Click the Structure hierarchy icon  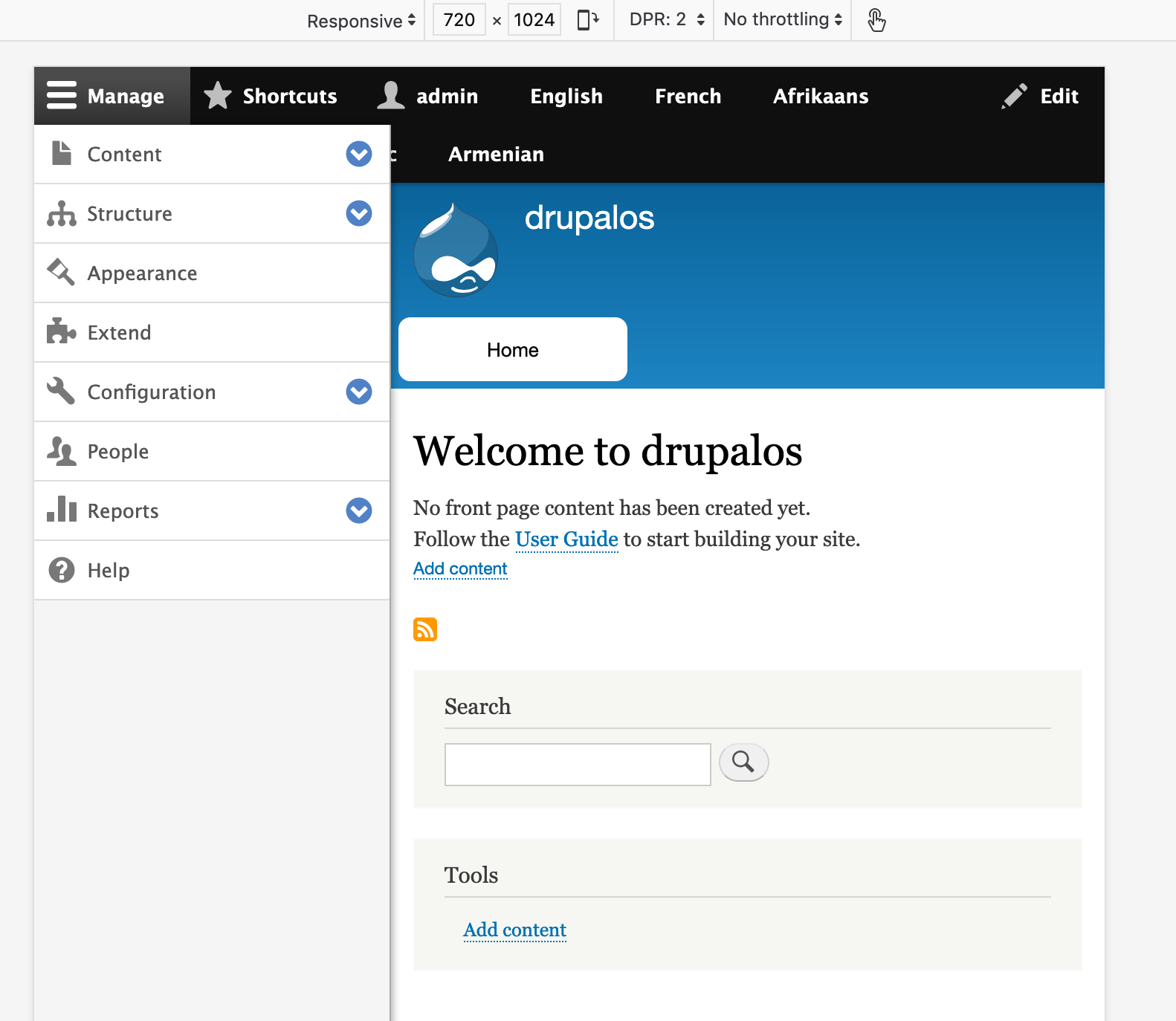click(62, 213)
